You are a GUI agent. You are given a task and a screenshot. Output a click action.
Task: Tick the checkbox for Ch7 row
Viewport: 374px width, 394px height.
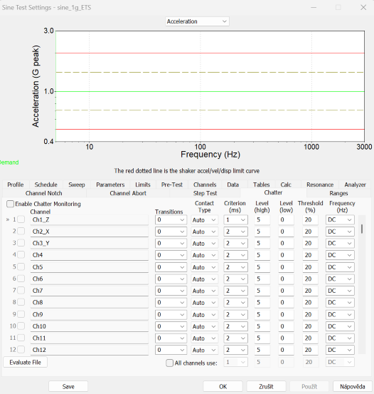[x=21, y=290]
